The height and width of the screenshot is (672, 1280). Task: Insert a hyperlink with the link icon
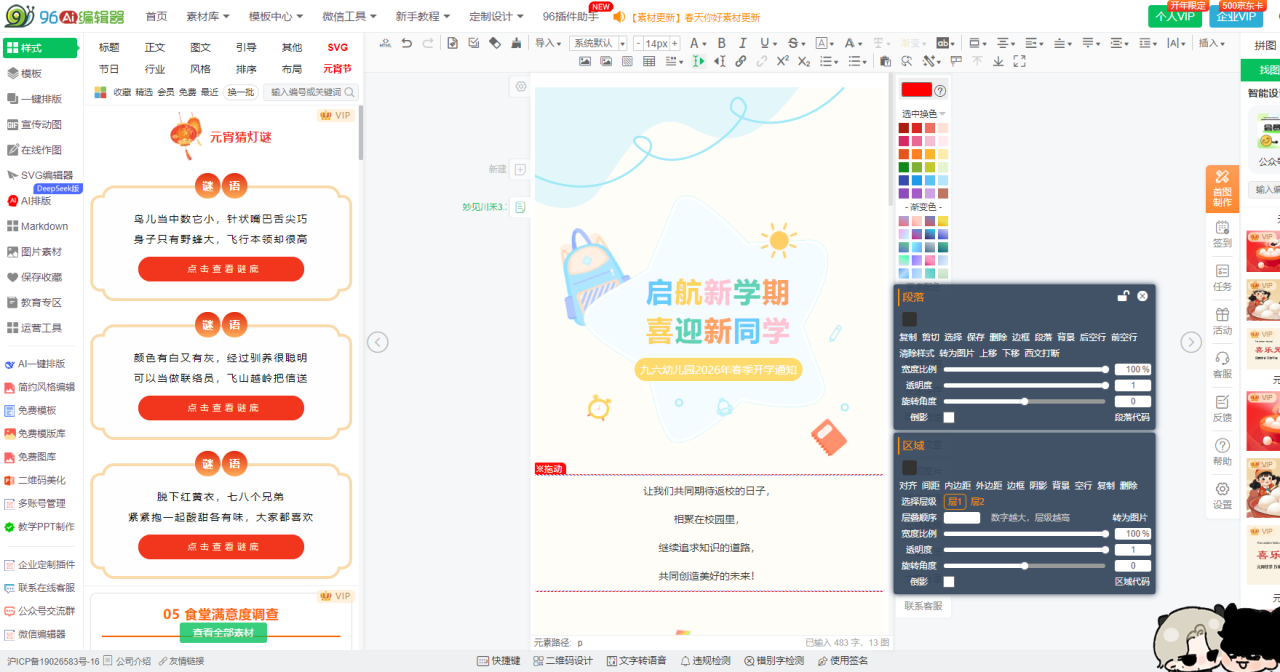(x=740, y=61)
